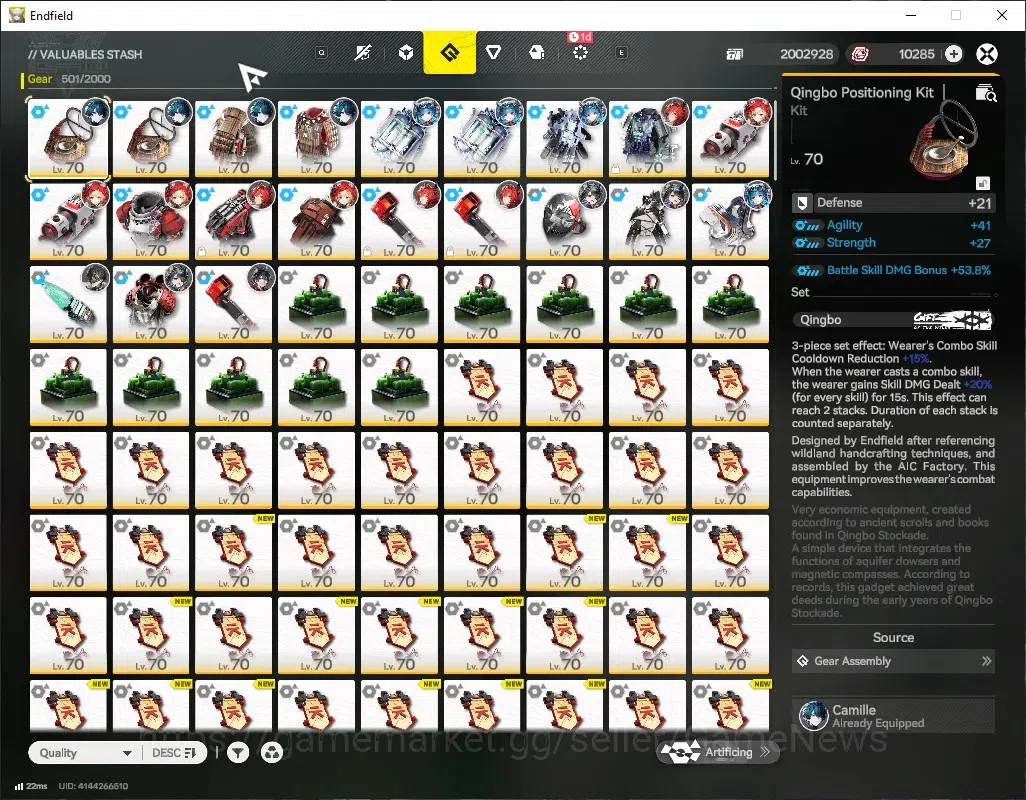Select the black hooded suit gear
This screenshot has height=800, width=1026.
[648, 221]
